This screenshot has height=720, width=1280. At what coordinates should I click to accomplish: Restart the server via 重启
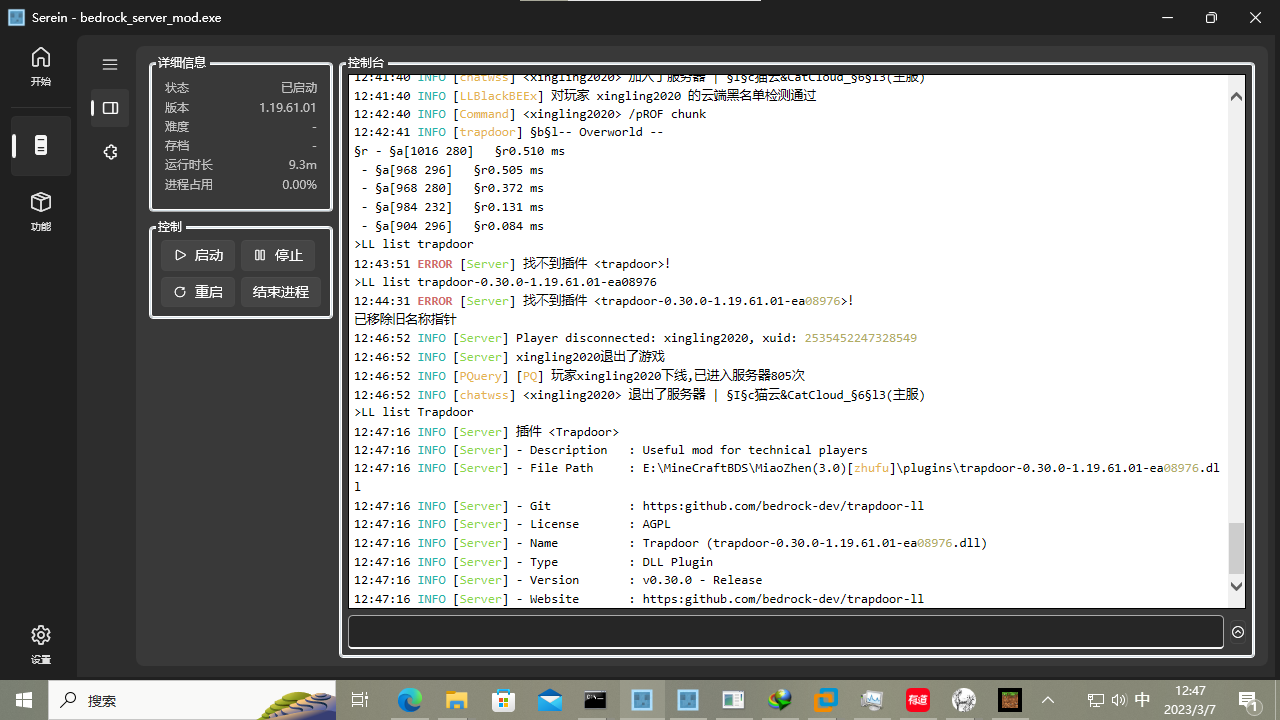[x=197, y=291]
